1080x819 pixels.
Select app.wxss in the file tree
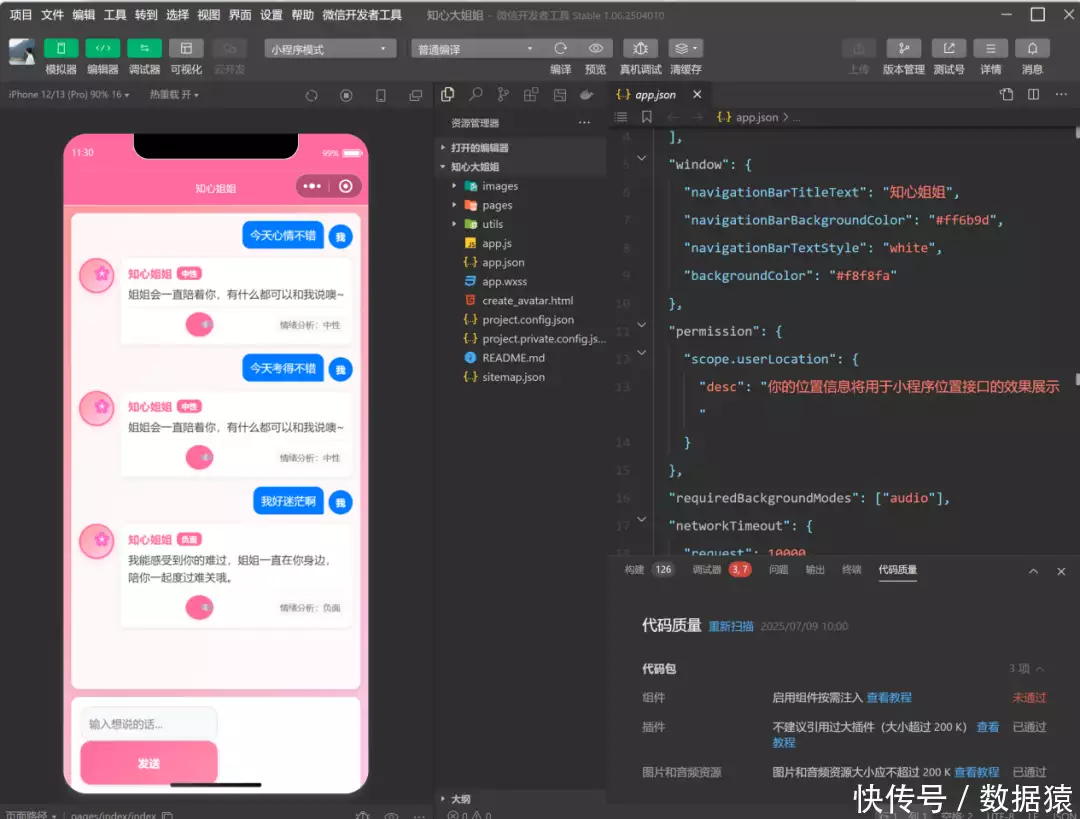[x=504, y=281]
